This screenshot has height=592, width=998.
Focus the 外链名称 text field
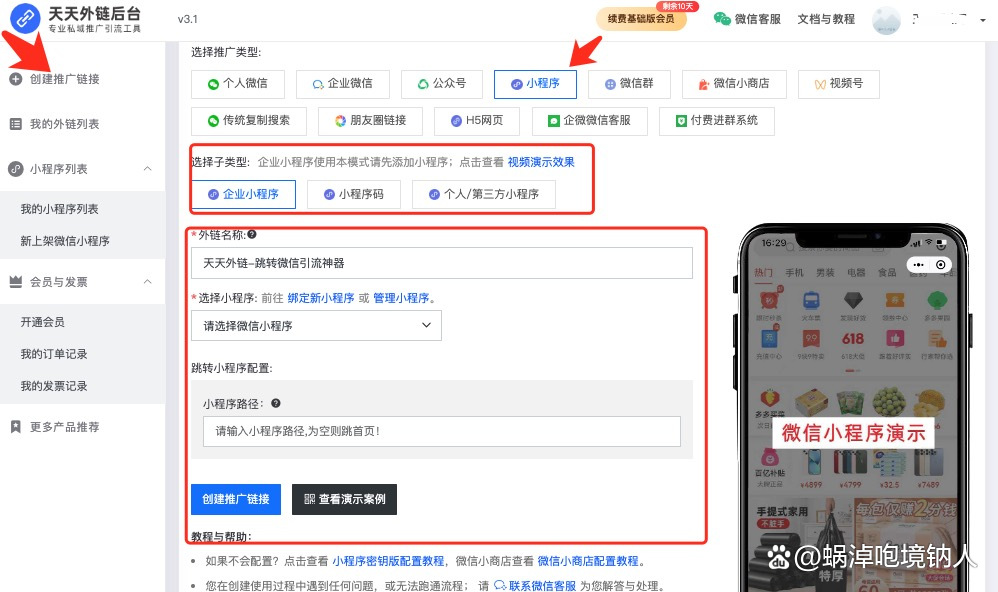tap(442, 263)
